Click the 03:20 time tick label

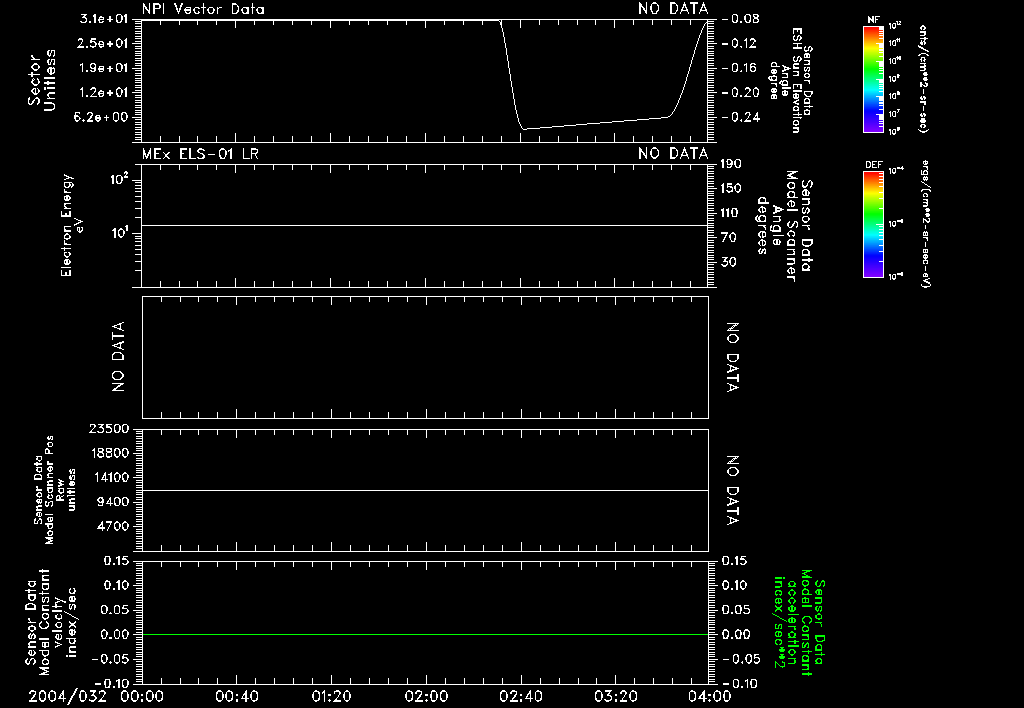tap(616, 696)
